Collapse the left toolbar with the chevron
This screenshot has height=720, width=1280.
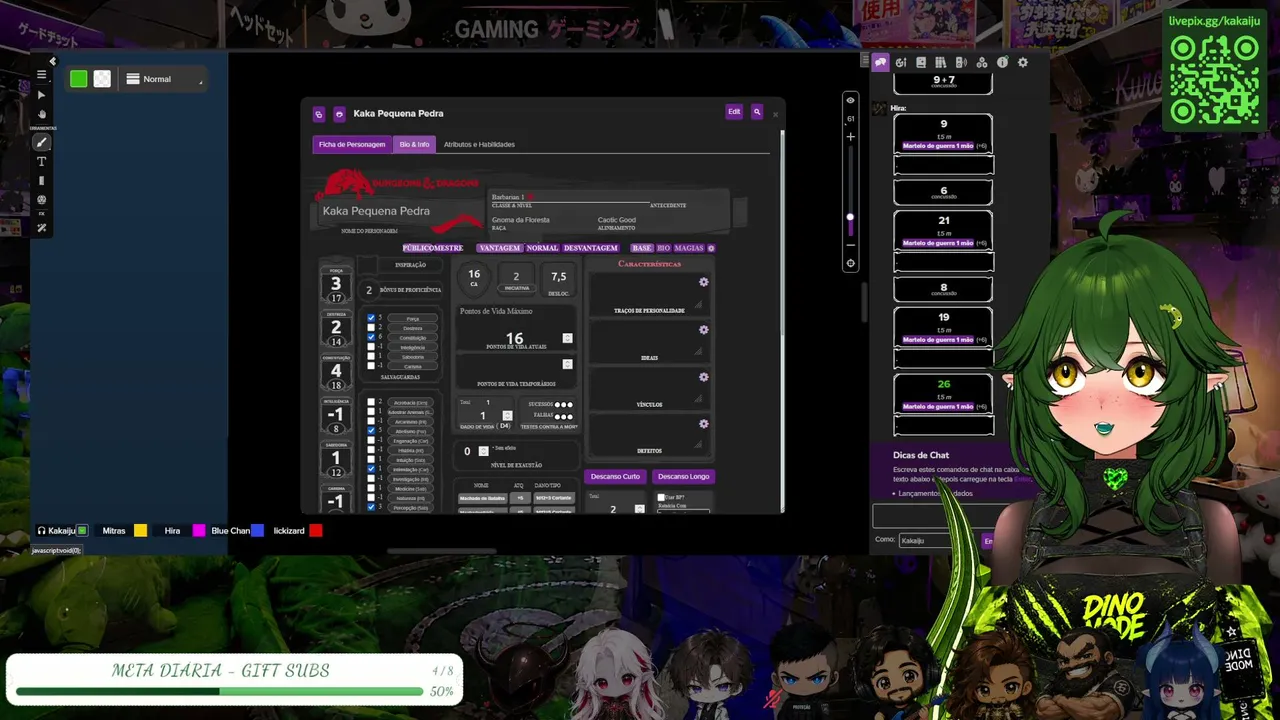click(52, 61)
